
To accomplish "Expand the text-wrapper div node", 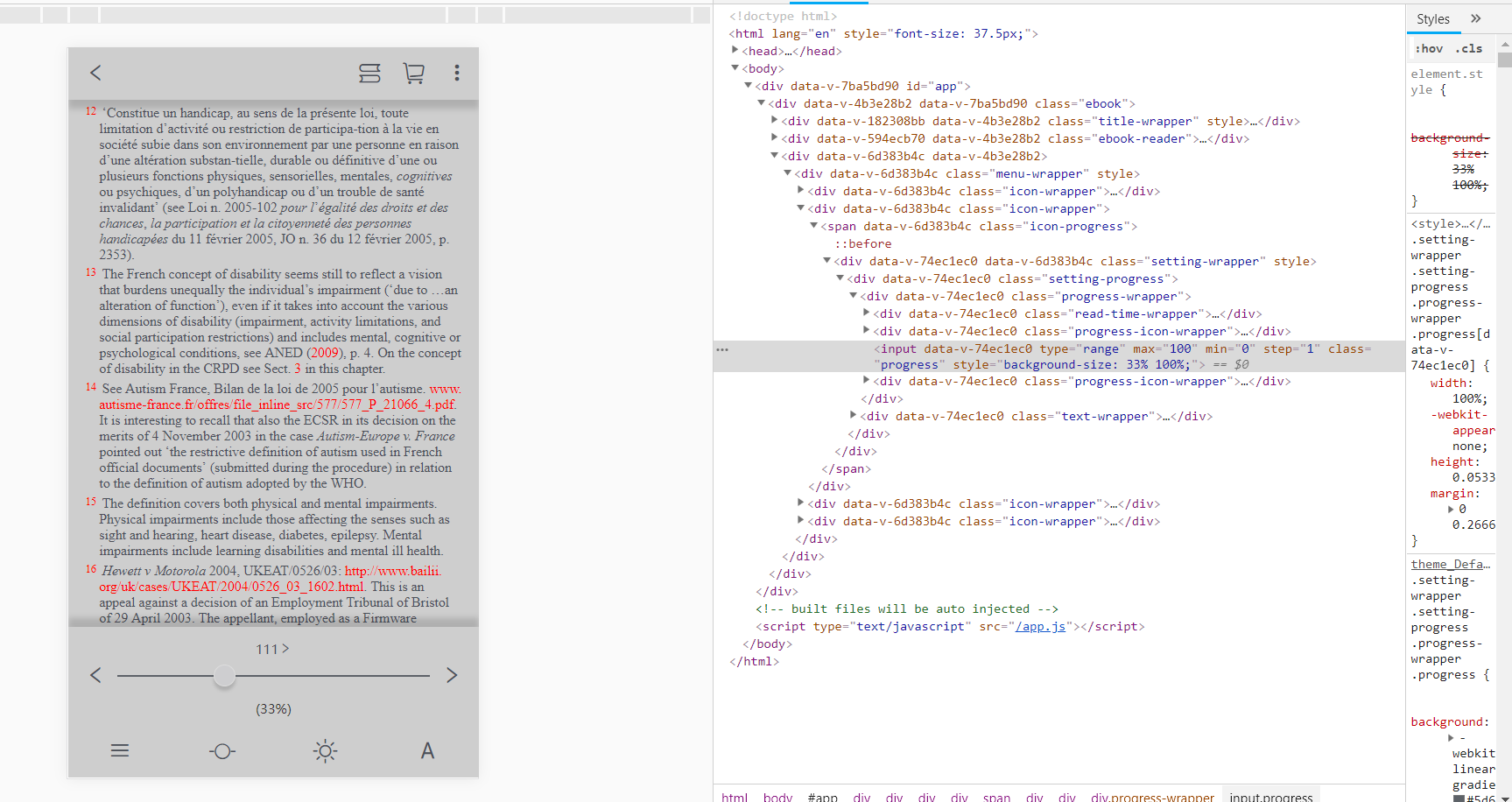I will pyautogui.click(x=854, y=416).
